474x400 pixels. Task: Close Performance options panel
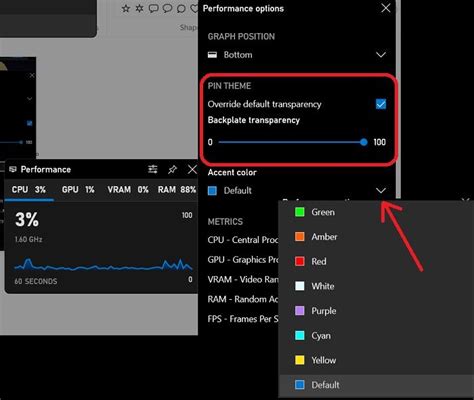(386, 8)
